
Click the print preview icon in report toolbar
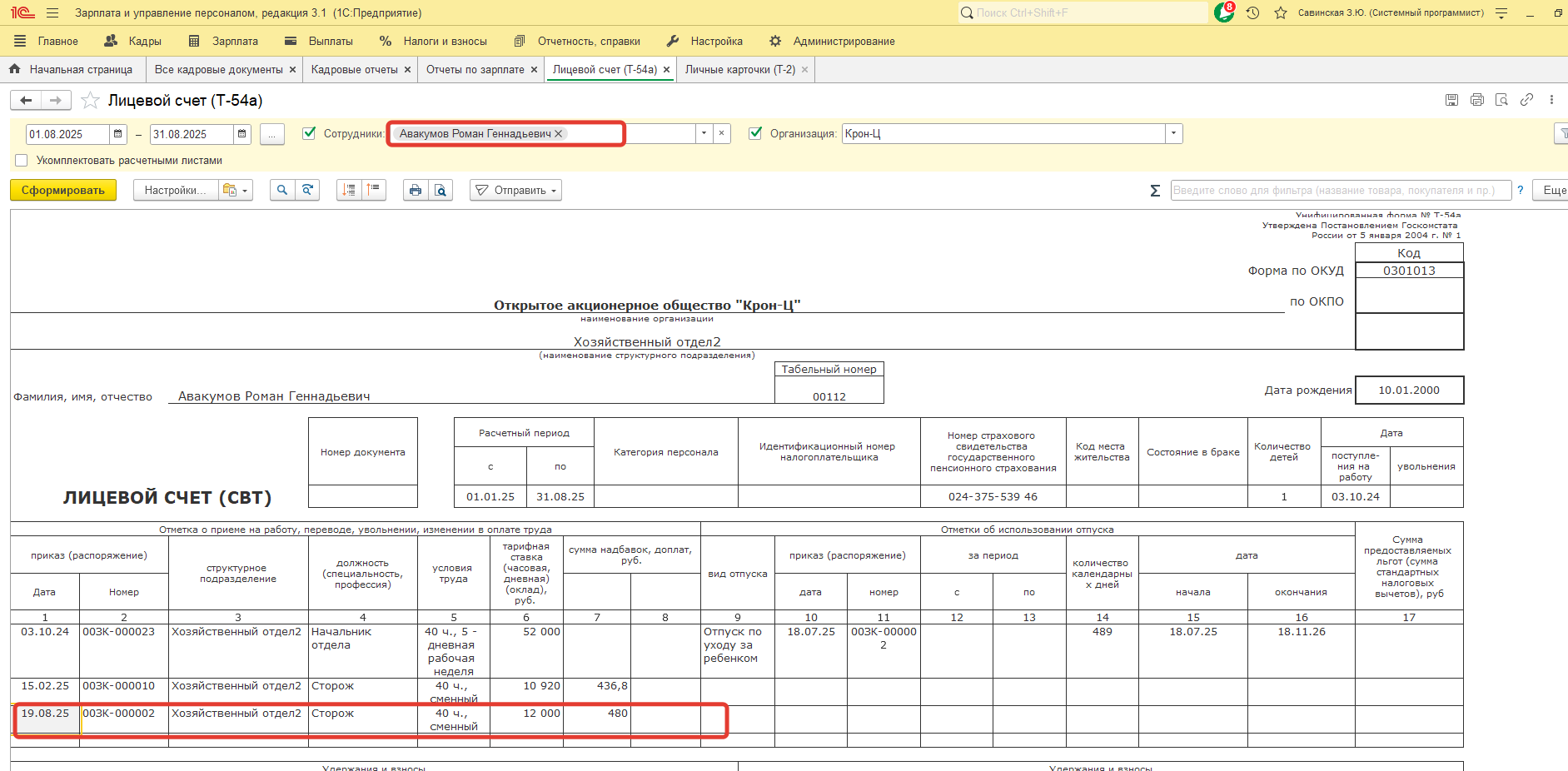(441, 191)
